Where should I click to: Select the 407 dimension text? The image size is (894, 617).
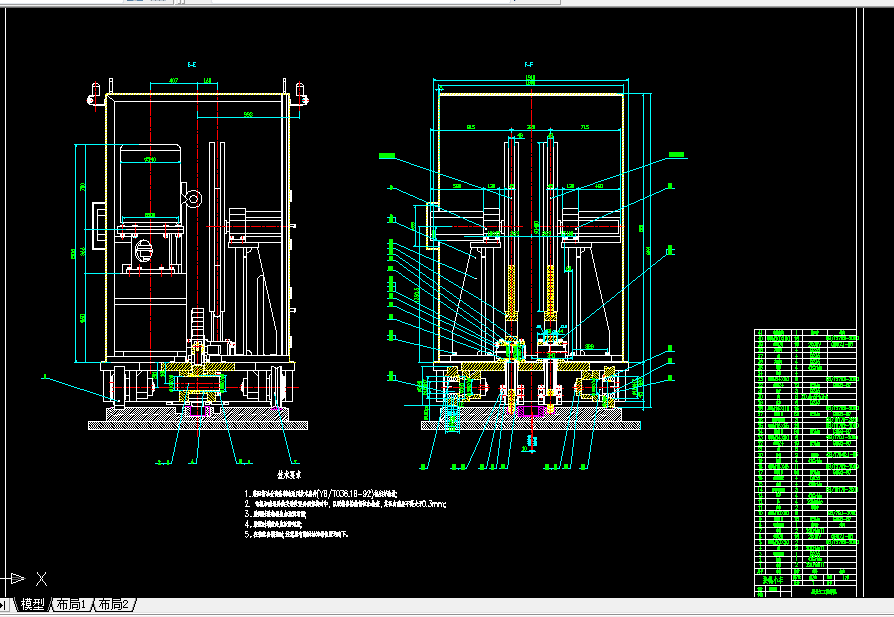[173, 80]
